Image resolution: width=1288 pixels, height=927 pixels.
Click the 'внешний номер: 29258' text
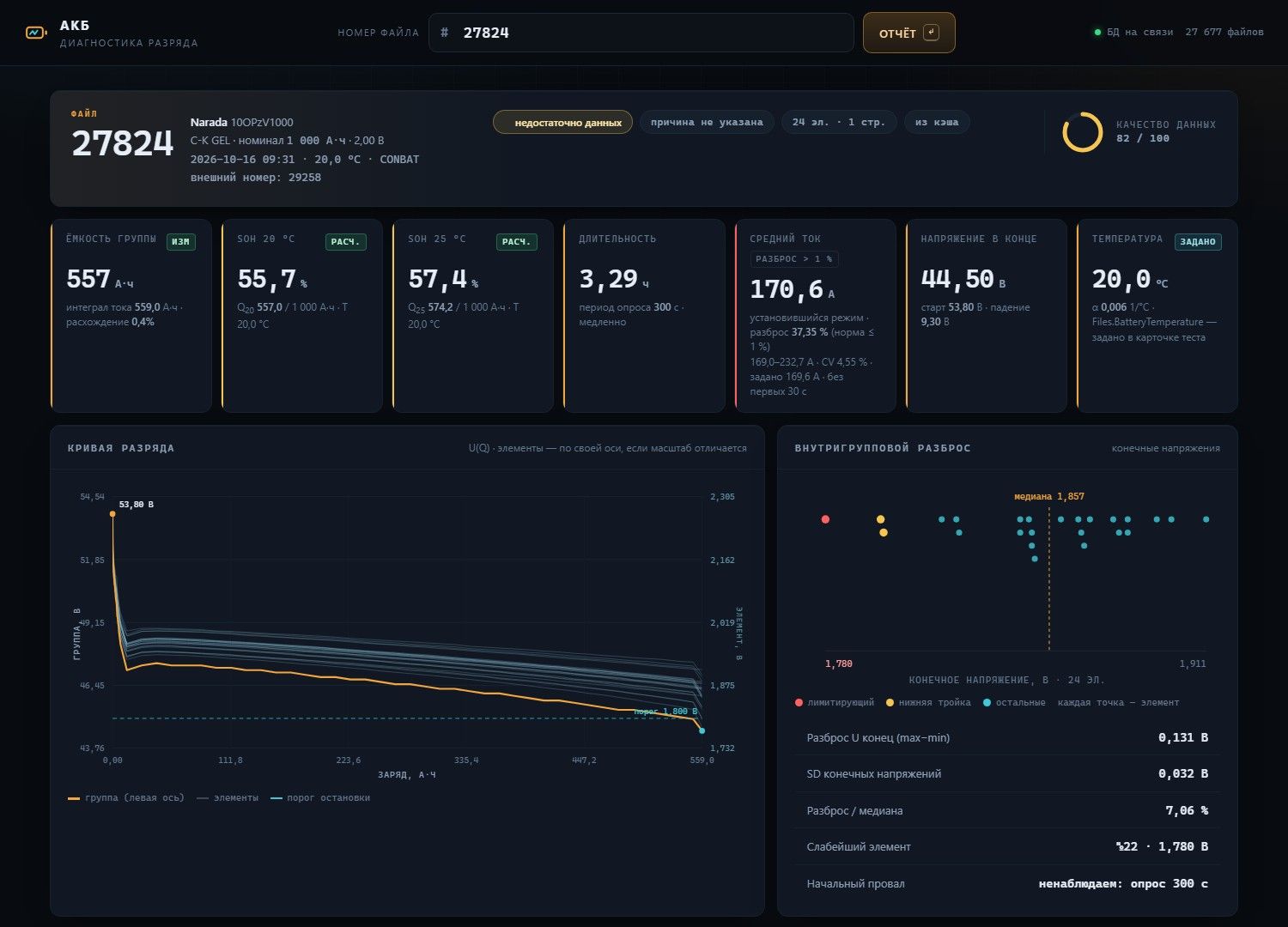tap(256, 178)
